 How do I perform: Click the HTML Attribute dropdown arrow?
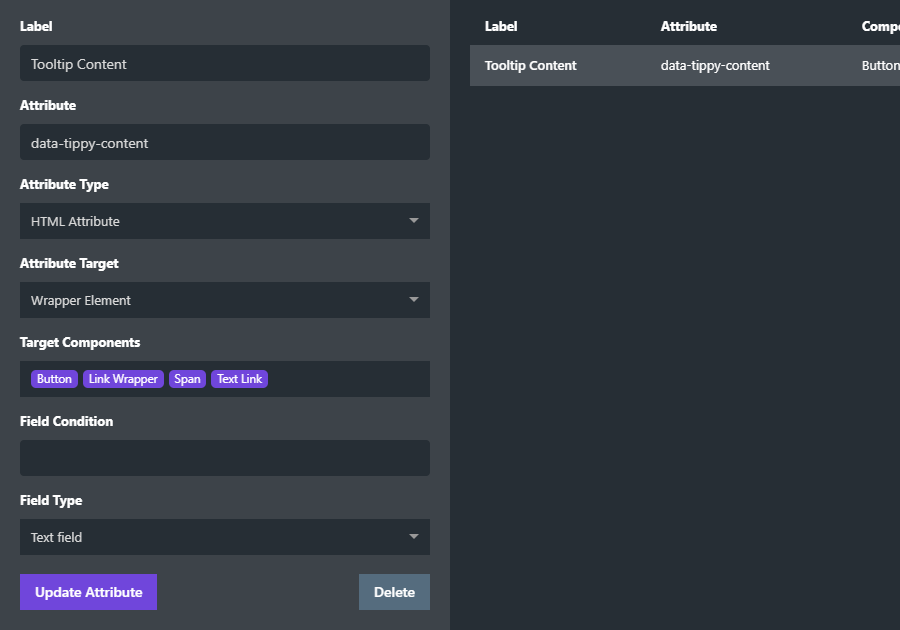413,220
